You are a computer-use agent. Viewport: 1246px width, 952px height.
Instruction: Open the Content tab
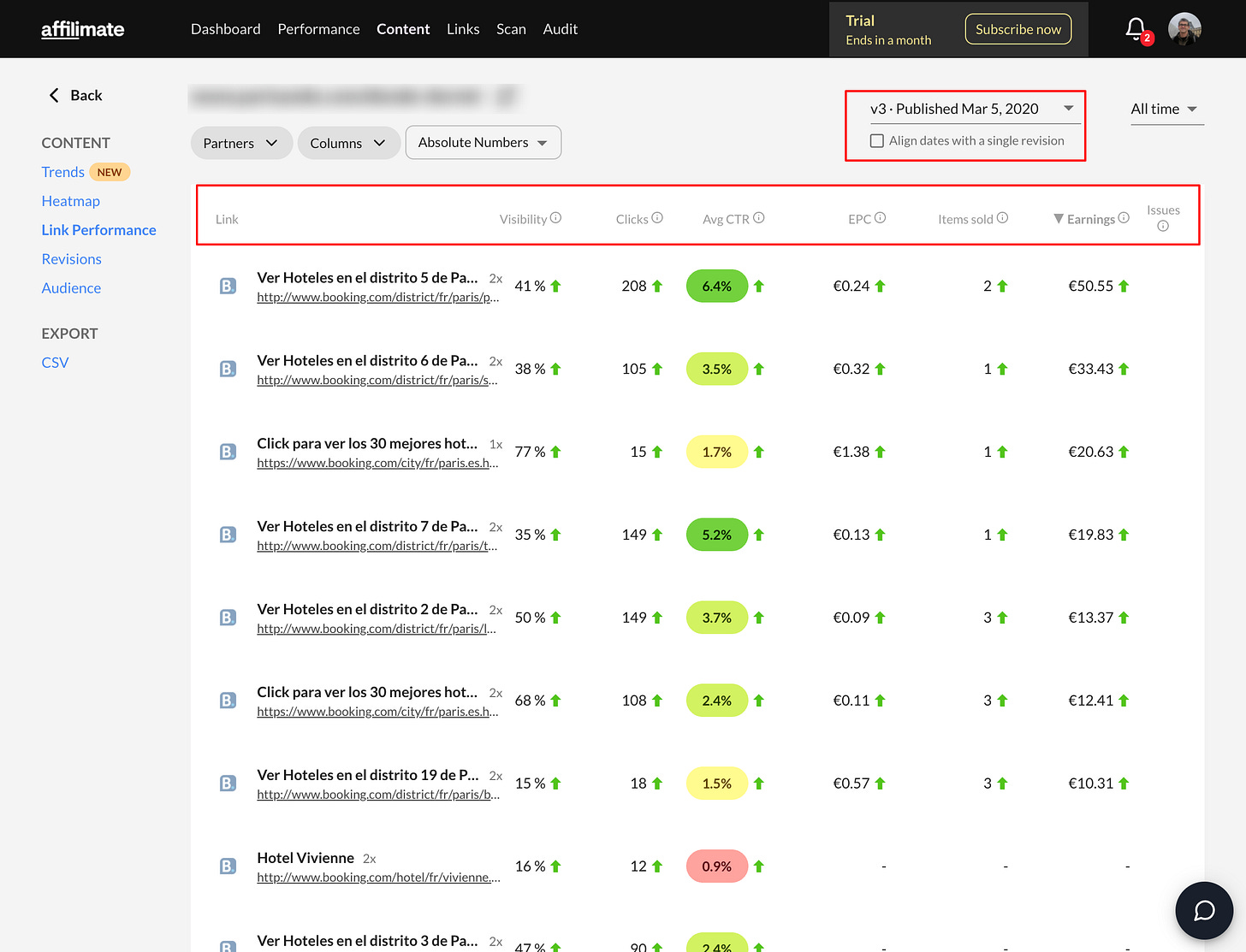click(403, 29)
